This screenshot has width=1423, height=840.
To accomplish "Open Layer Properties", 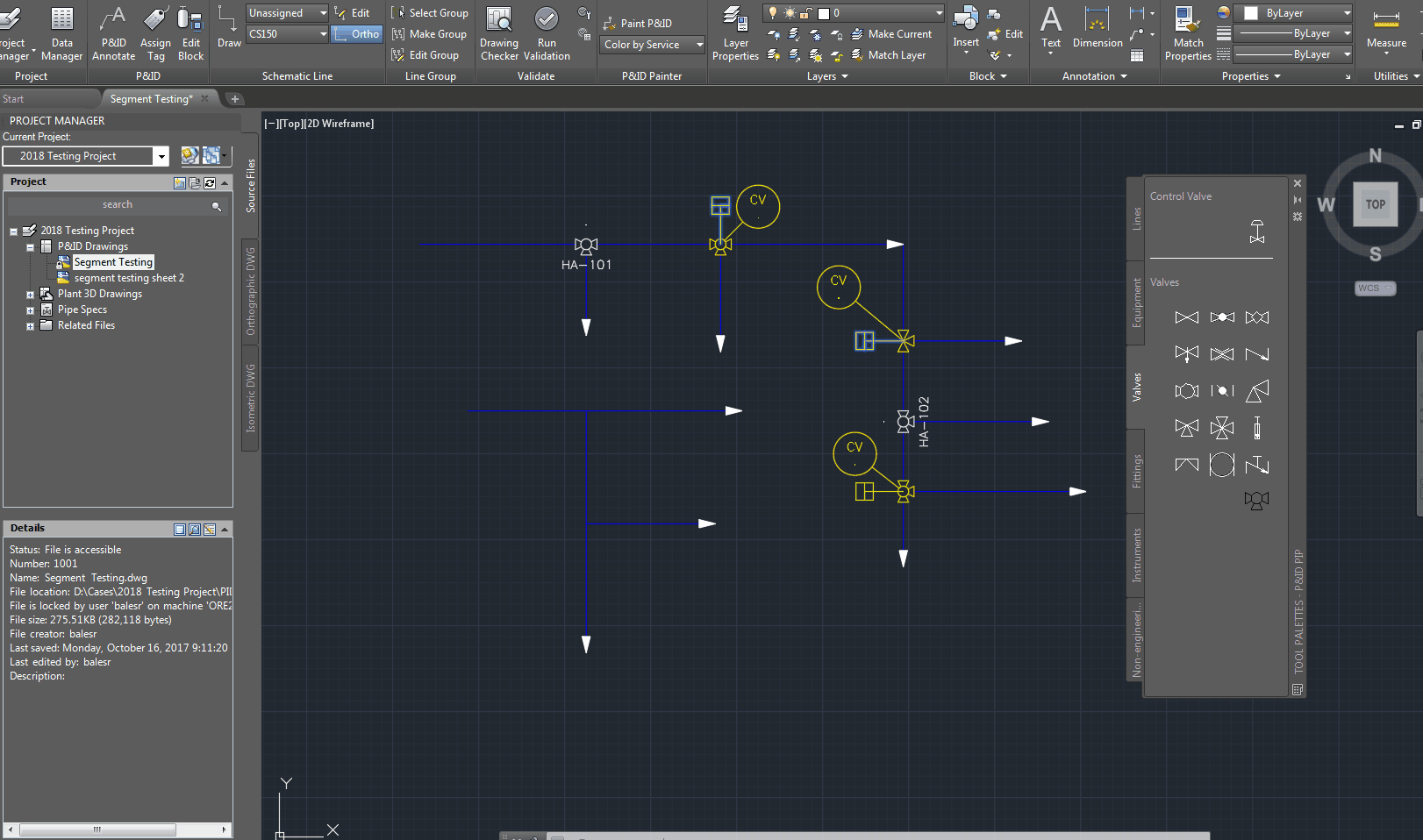I will 735,19.
